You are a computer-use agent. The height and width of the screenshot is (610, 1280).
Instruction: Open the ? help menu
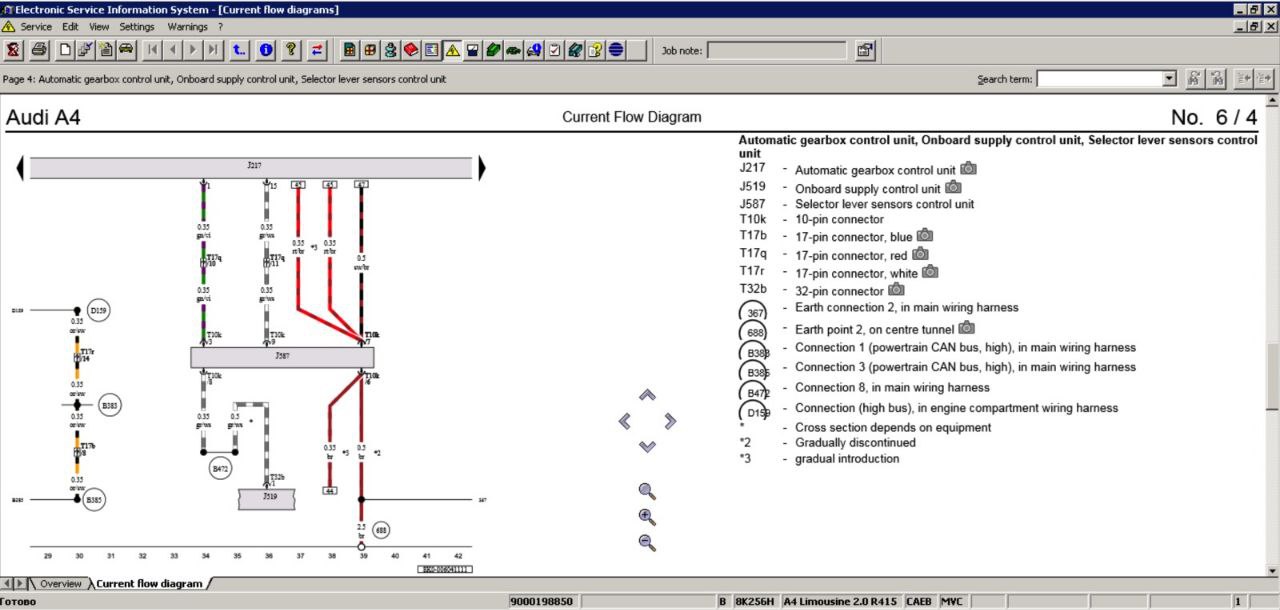[x=220, y=27]
